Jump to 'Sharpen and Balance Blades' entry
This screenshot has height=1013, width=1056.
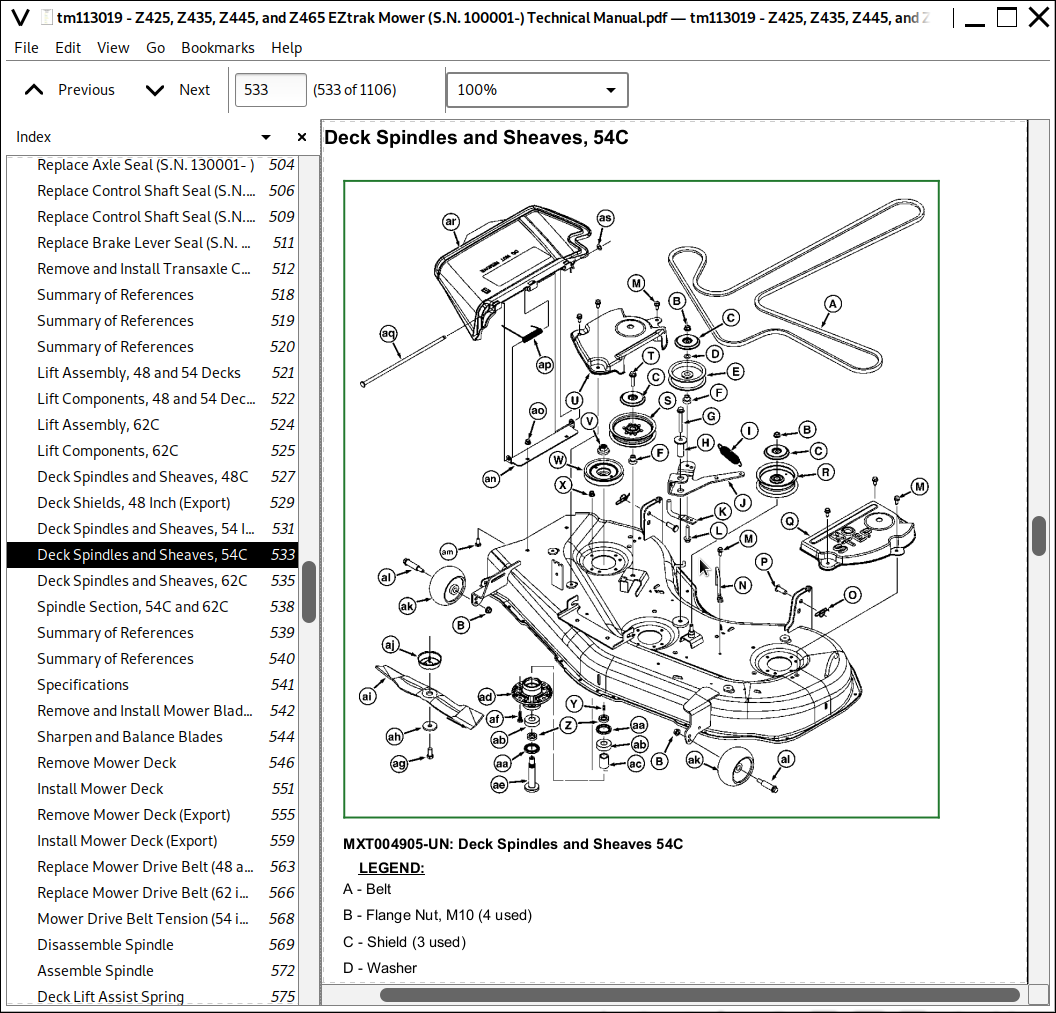point(130,737)
